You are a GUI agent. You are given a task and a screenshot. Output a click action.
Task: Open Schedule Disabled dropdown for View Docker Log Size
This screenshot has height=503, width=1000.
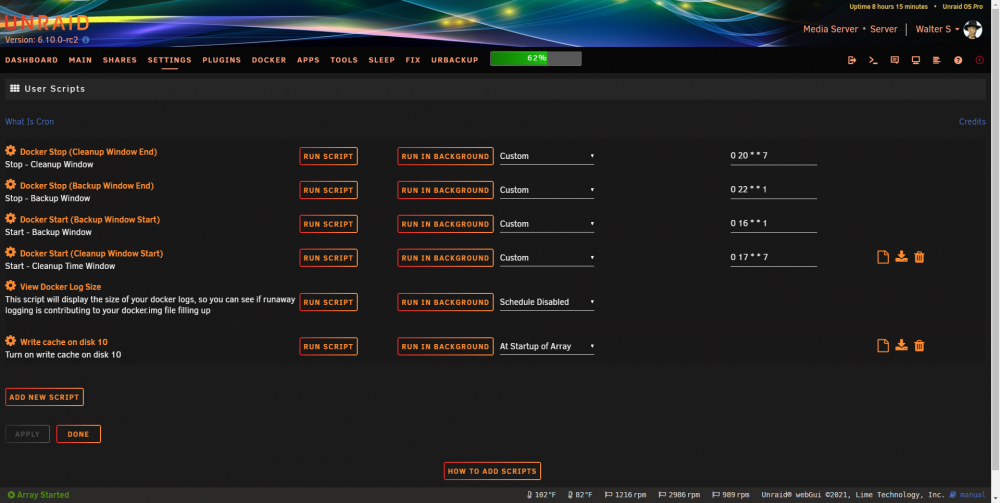point(547,302)
